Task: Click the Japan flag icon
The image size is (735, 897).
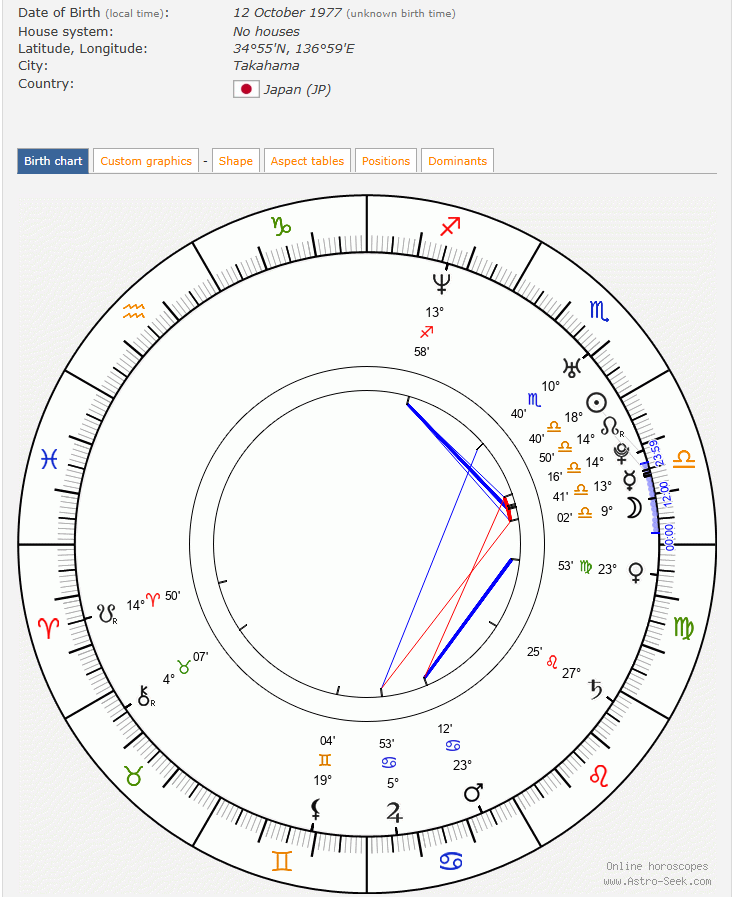Action: [x=246, y=89]
